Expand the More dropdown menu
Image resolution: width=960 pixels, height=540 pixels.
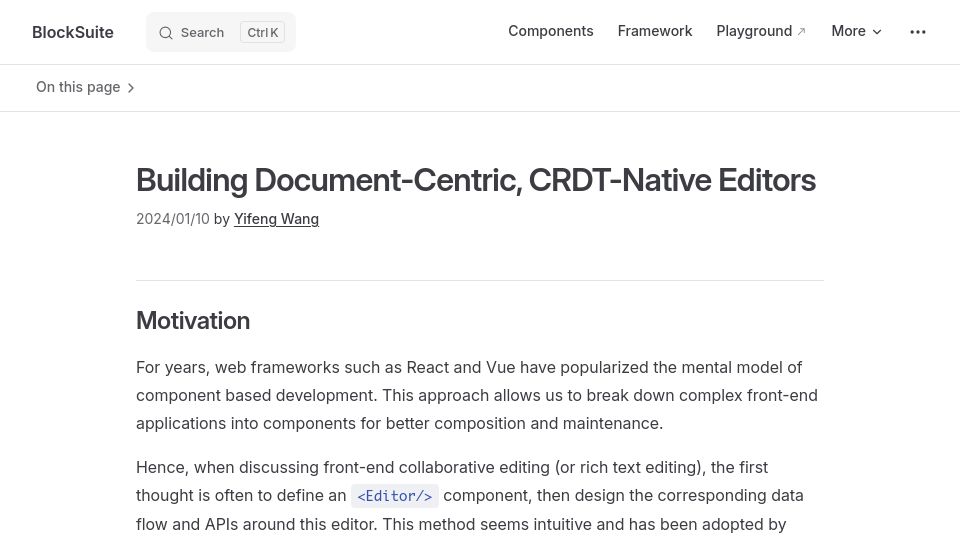(x=856, y=31)
